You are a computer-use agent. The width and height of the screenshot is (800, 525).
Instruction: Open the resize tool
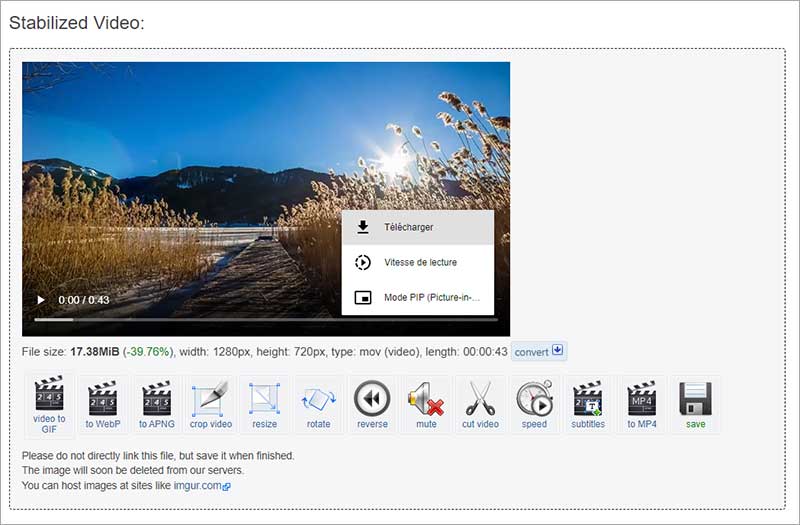(265, 405)
